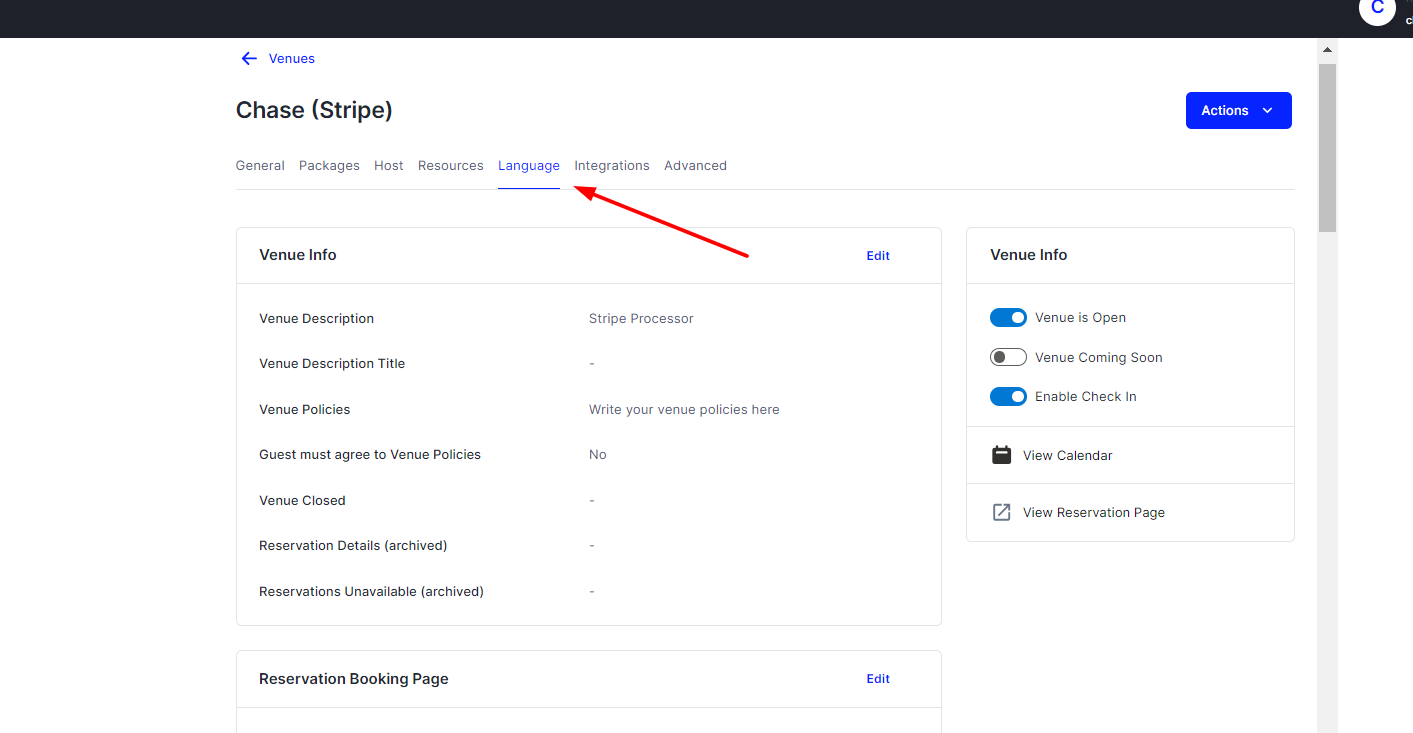This screenshot has height=733, width=1413.
Task: Disable the Enable Check In toggle
Action: (1008, 396)
